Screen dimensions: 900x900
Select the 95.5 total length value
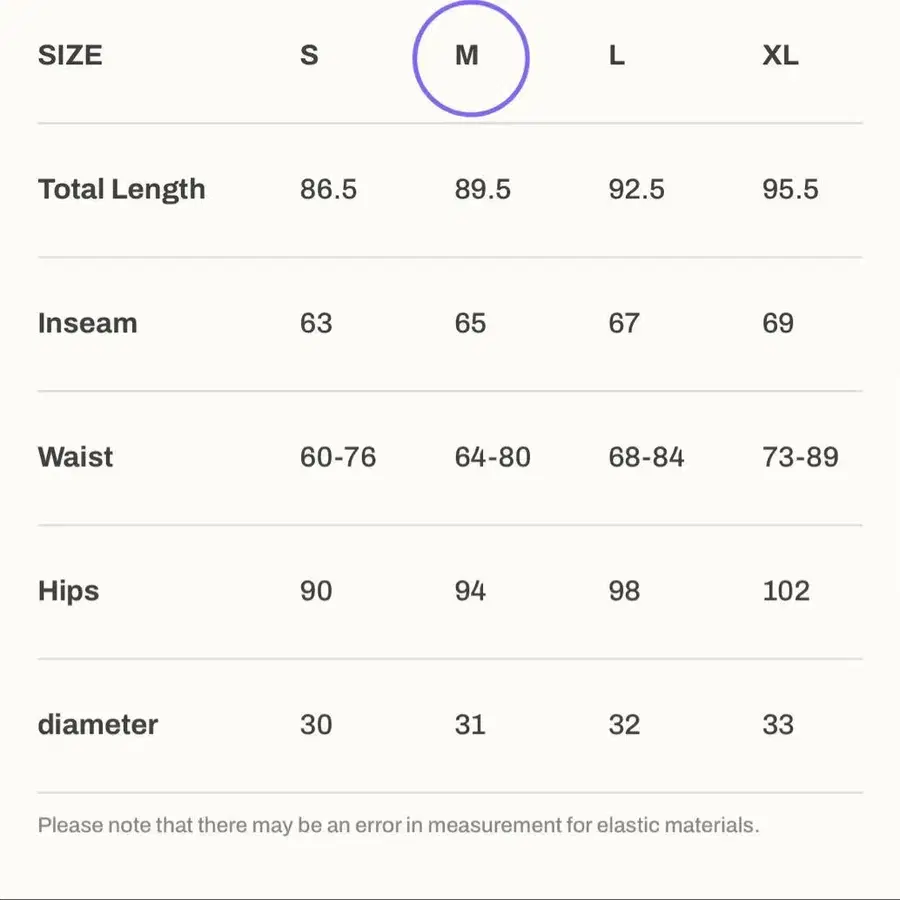coord(790,189)
